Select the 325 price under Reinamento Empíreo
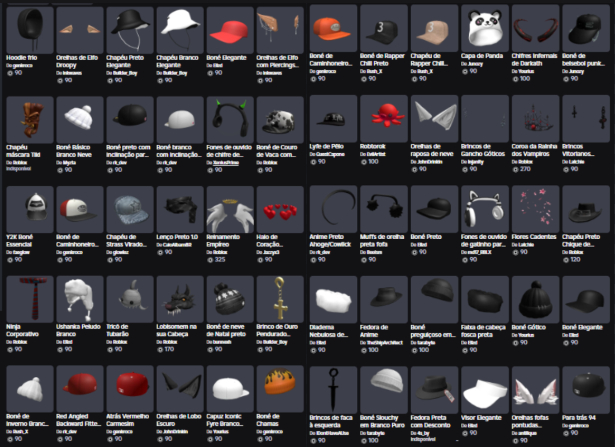The height and width of the screenshot is (447, 615). click(x=220, y=260)
